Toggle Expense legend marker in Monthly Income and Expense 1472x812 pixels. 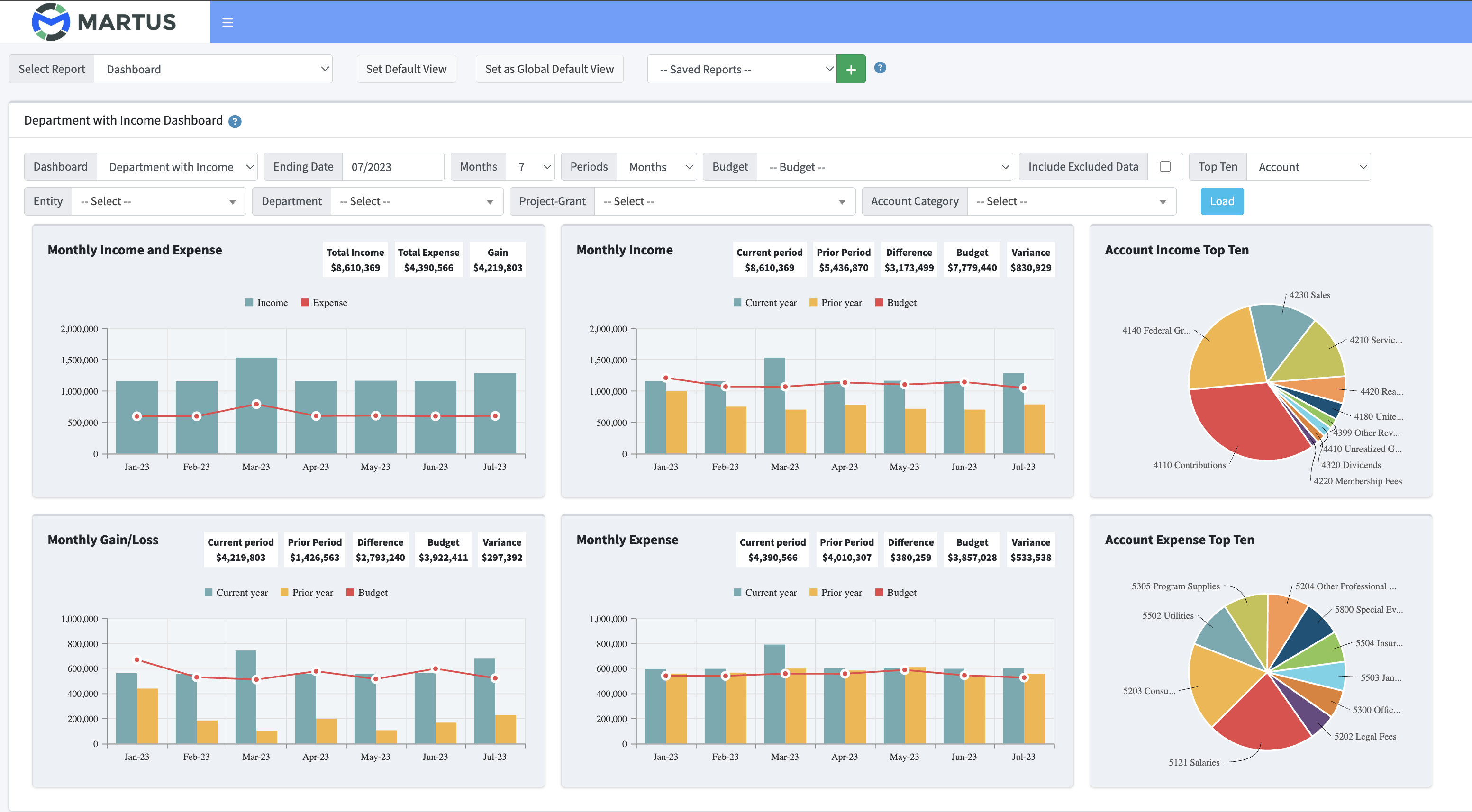coord(305,303)
